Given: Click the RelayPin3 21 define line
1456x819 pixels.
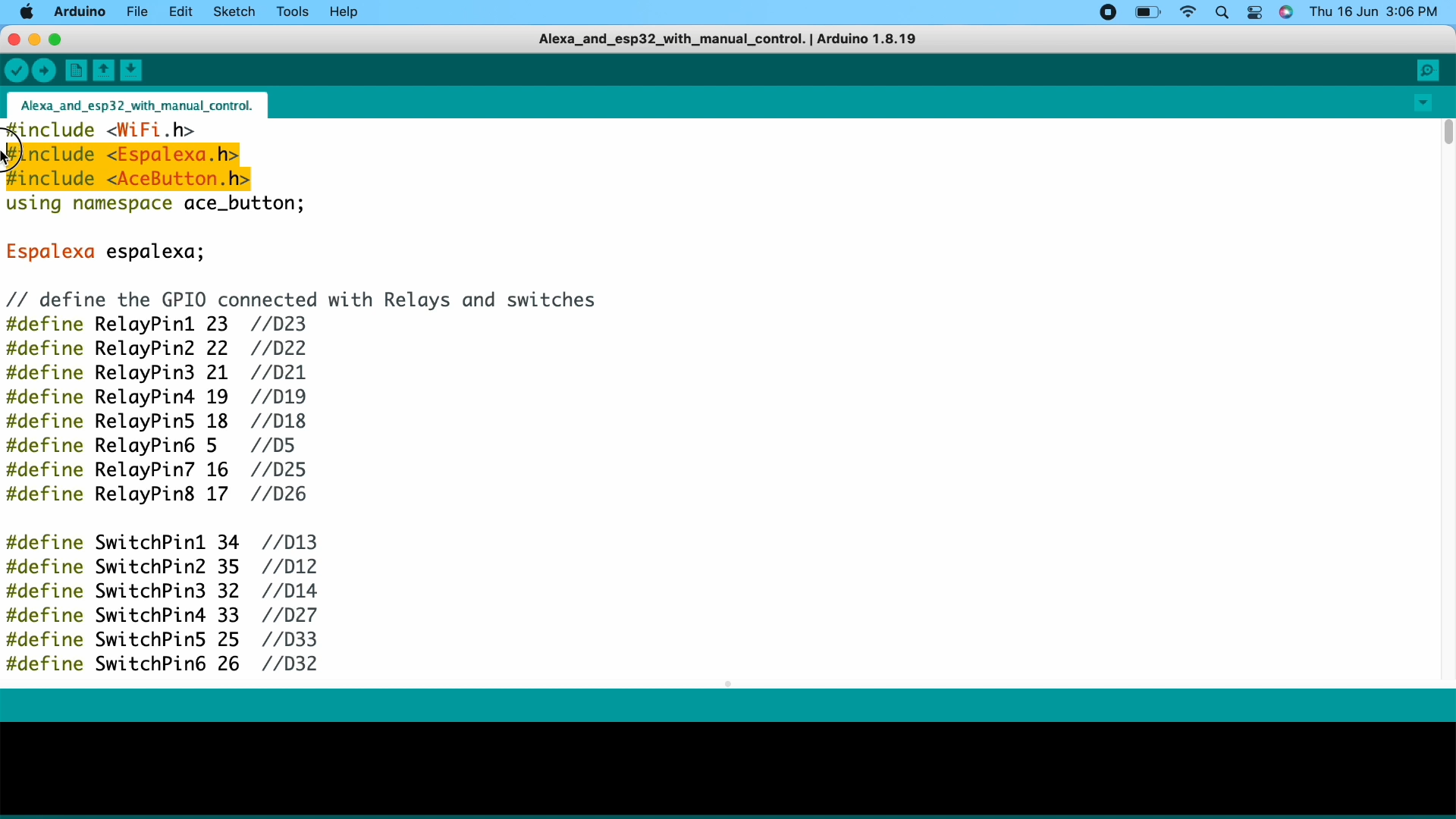Looking at the screenshot, I should [156, 374].
